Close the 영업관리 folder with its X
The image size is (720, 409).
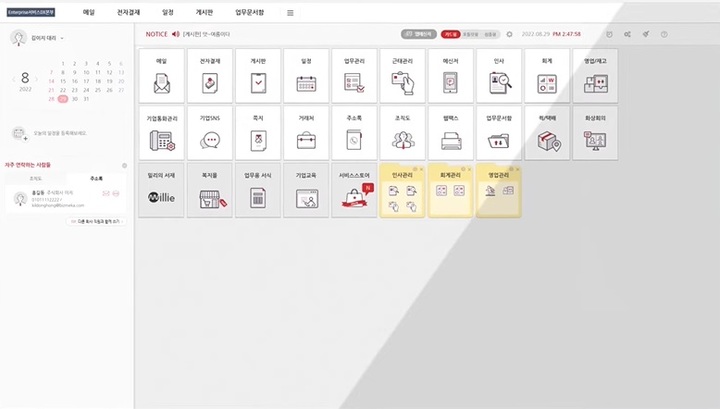518,169
